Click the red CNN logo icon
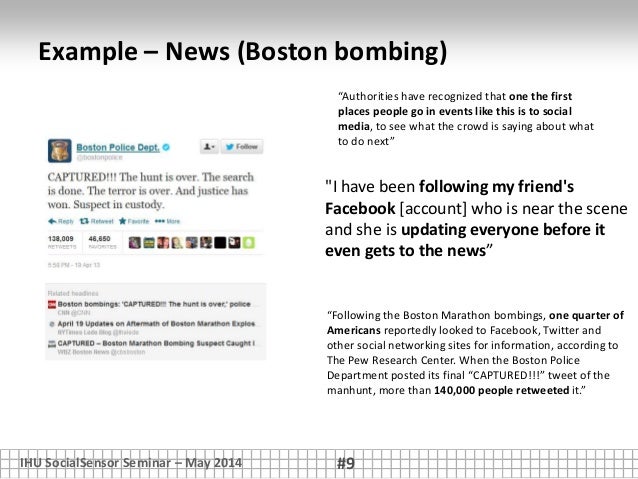Image resolution: width=638 pixels, height=479 pixels. pos(52,304)
